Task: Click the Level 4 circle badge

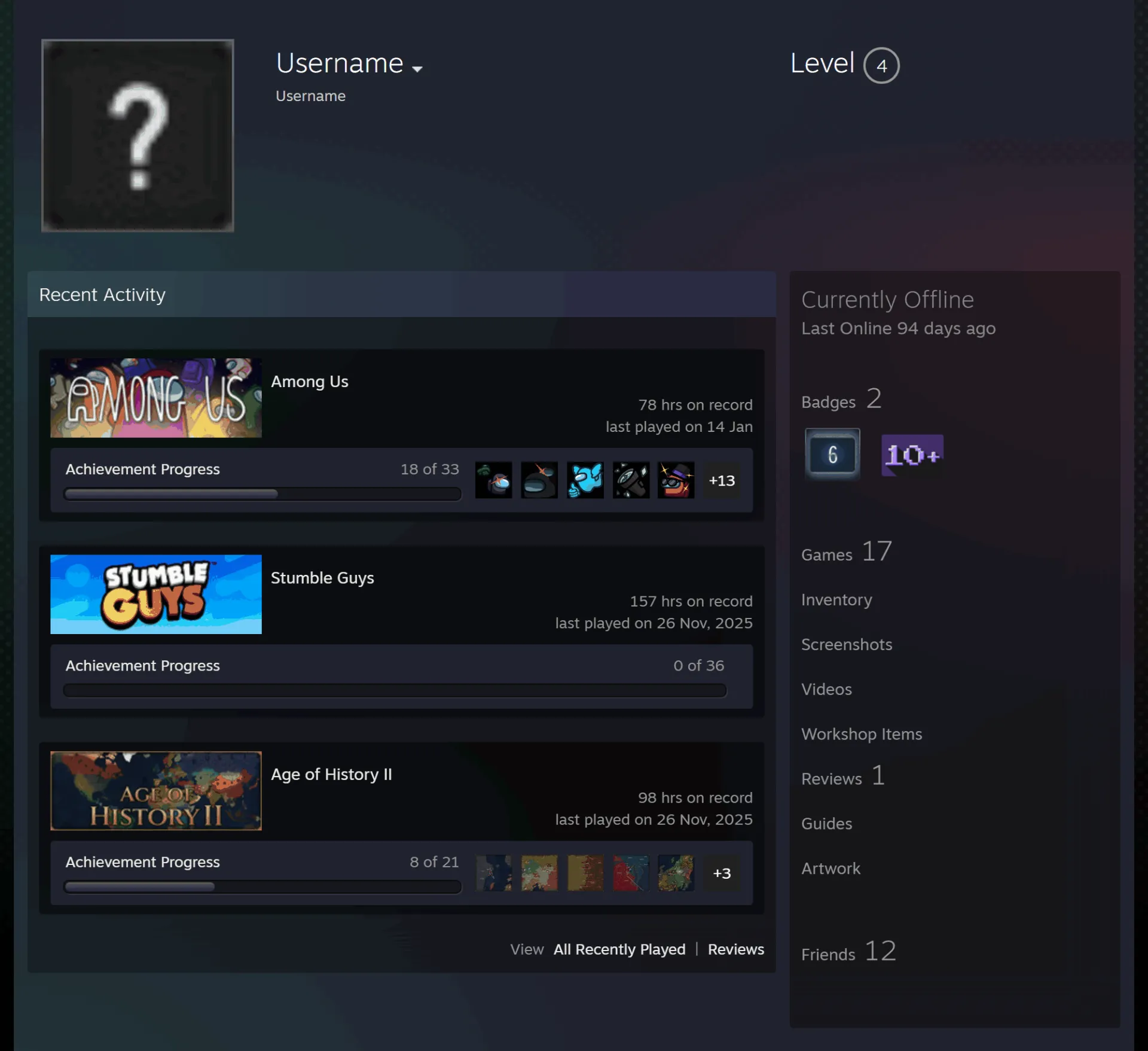Action: coord(881,65)
